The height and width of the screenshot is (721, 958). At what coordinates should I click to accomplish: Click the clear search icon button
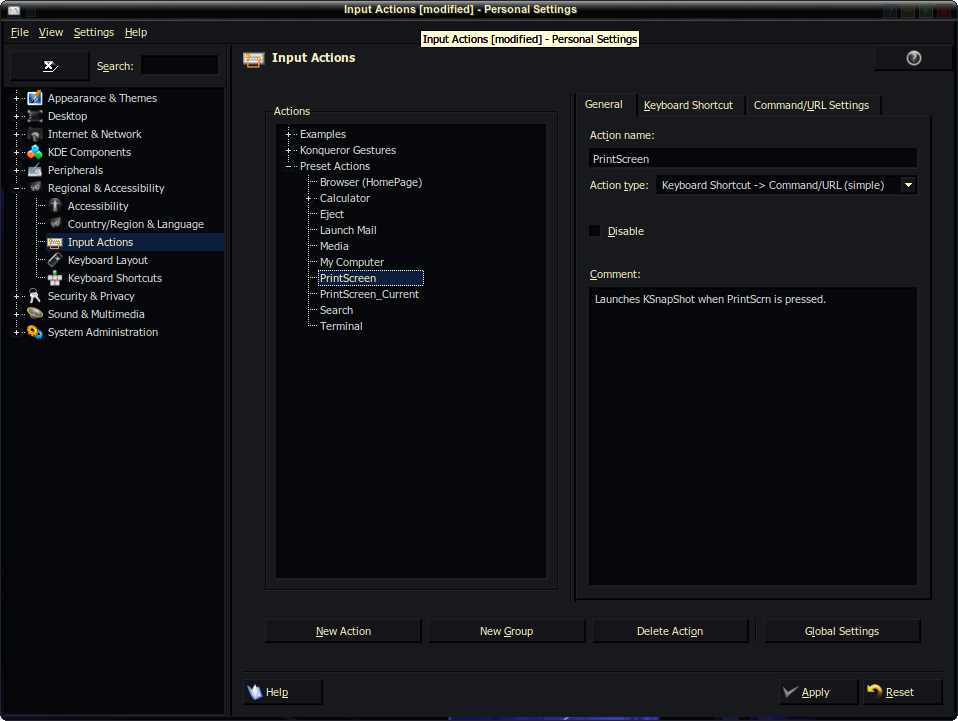[50, 66]
